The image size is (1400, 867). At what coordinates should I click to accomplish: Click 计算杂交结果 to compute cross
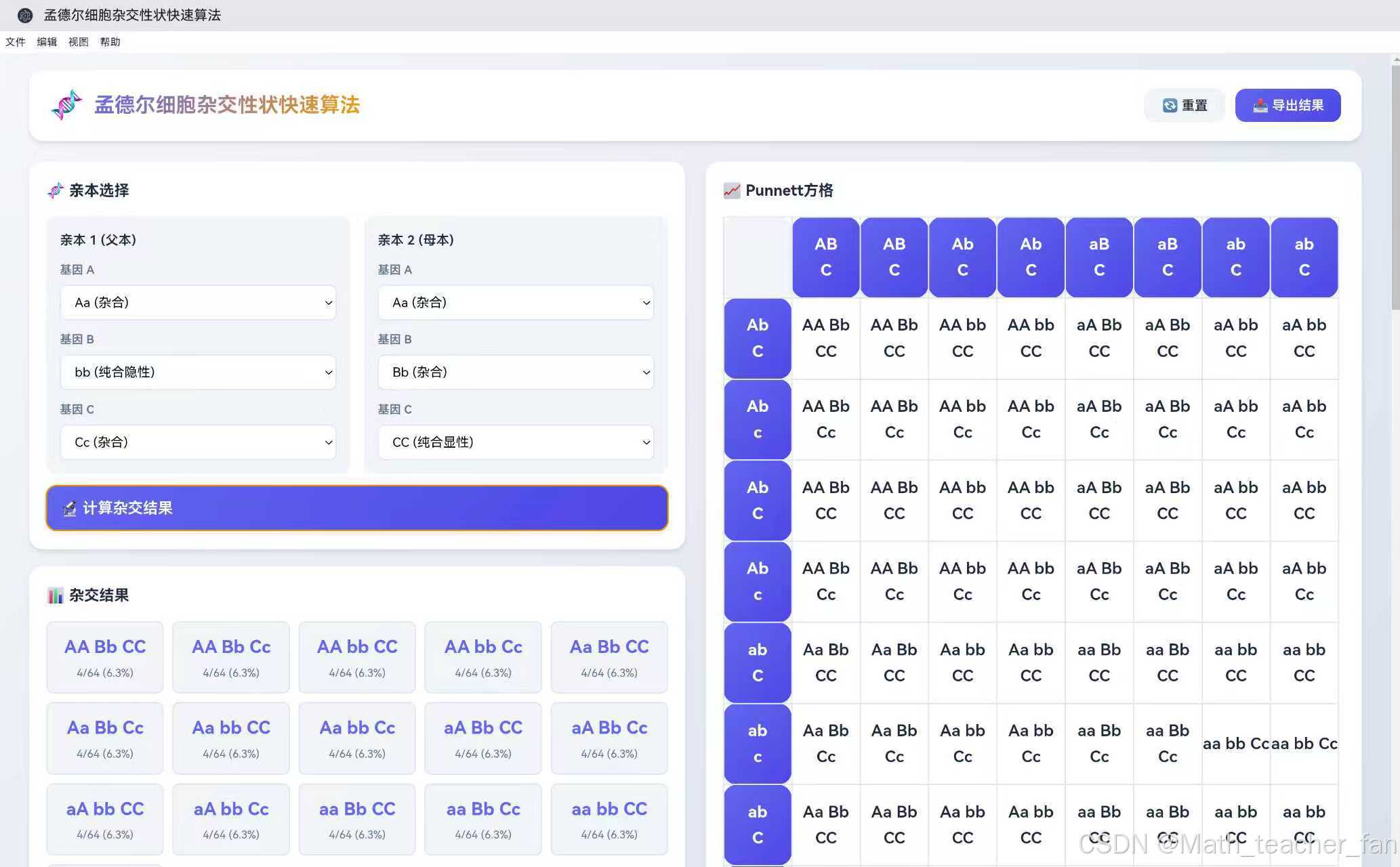(357, 508)
